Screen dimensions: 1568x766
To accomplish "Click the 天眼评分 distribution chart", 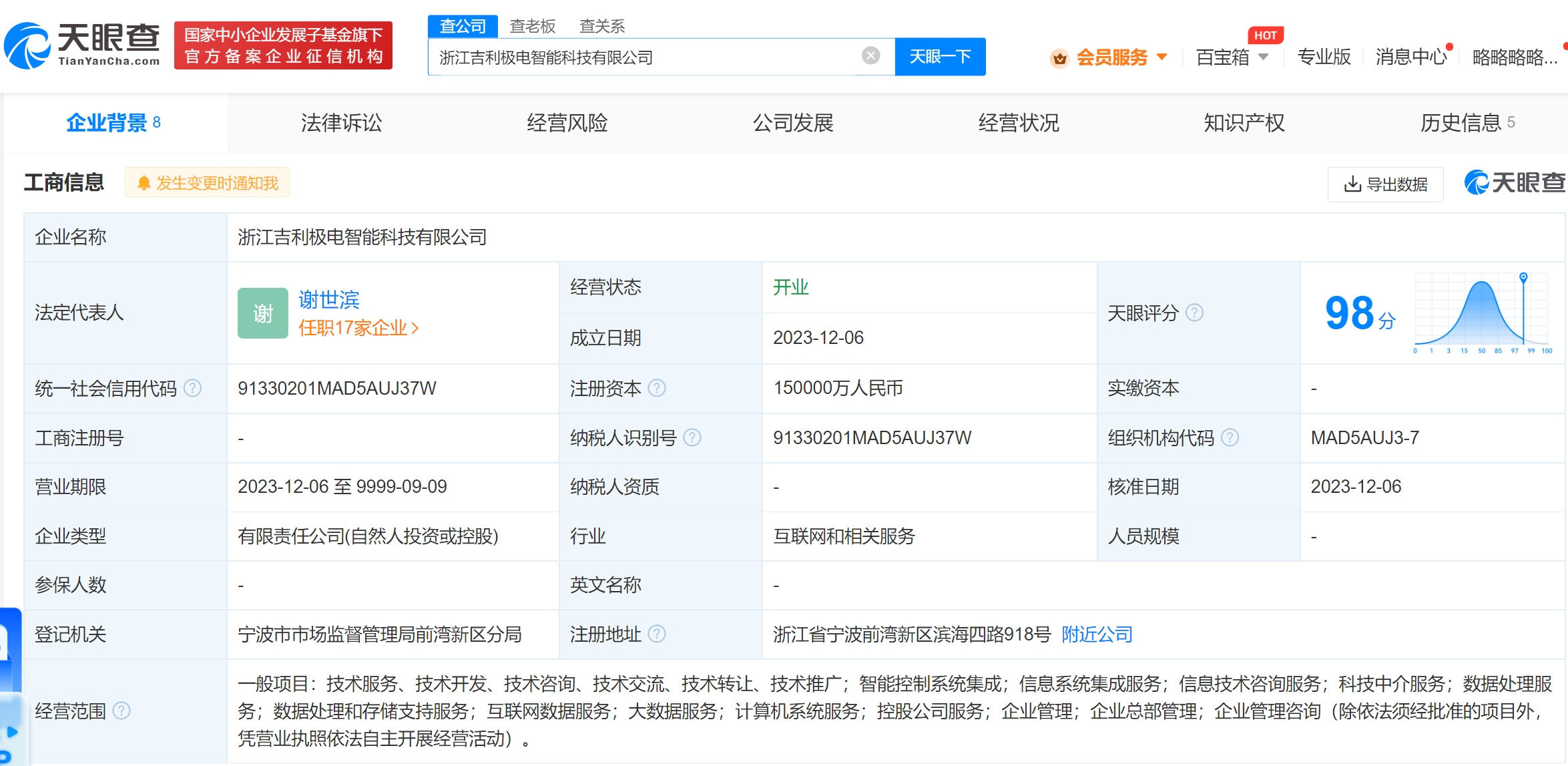I will pyautogui.click(x=1483, y=313).
